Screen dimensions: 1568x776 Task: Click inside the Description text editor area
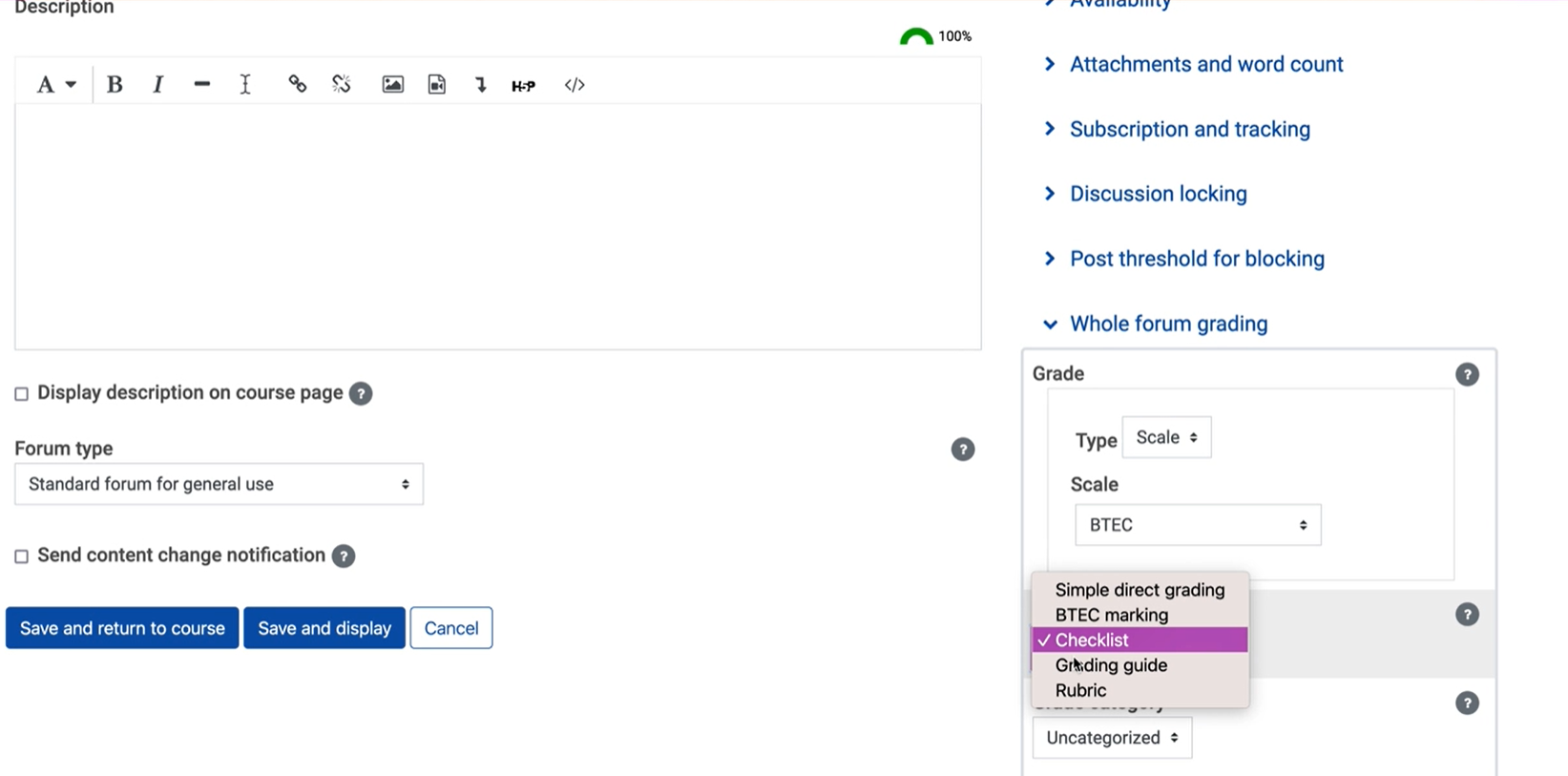click(x=497, y=227)
